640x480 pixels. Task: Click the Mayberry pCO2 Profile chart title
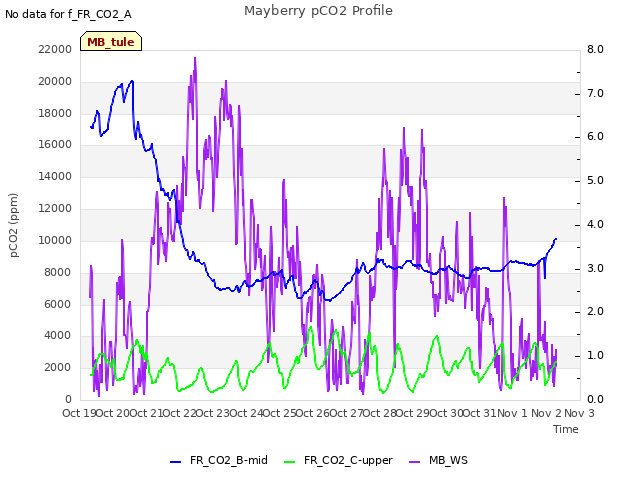tap(318, 11)
